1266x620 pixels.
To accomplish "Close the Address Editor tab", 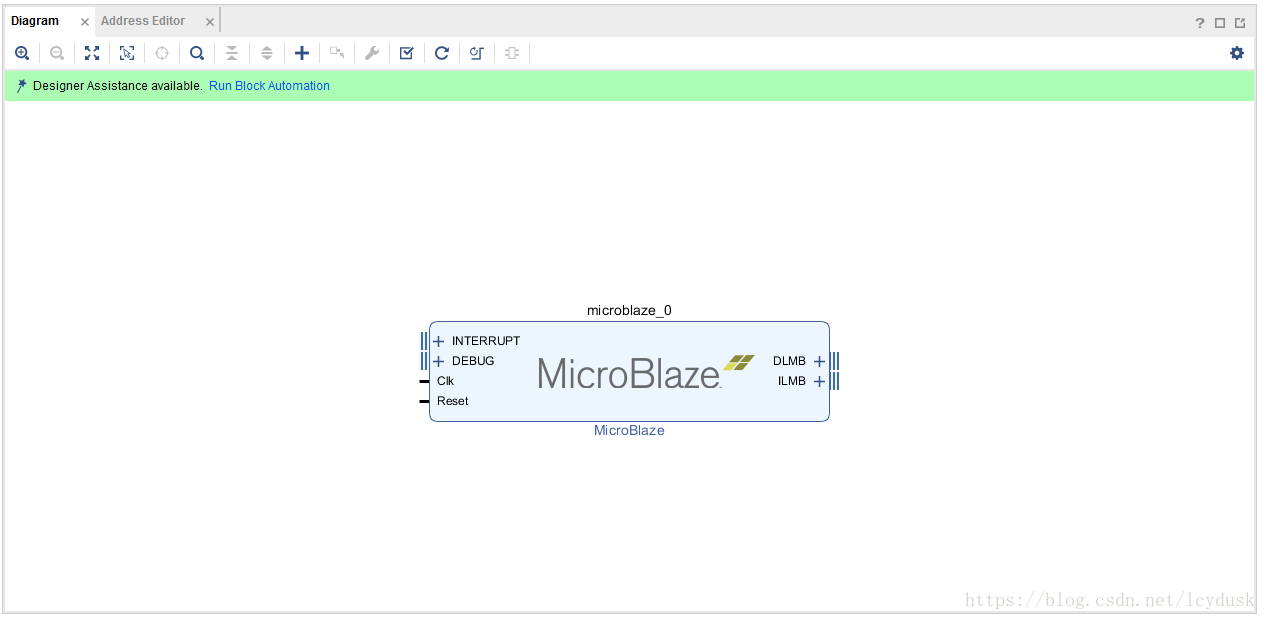I will coord(210,22).
